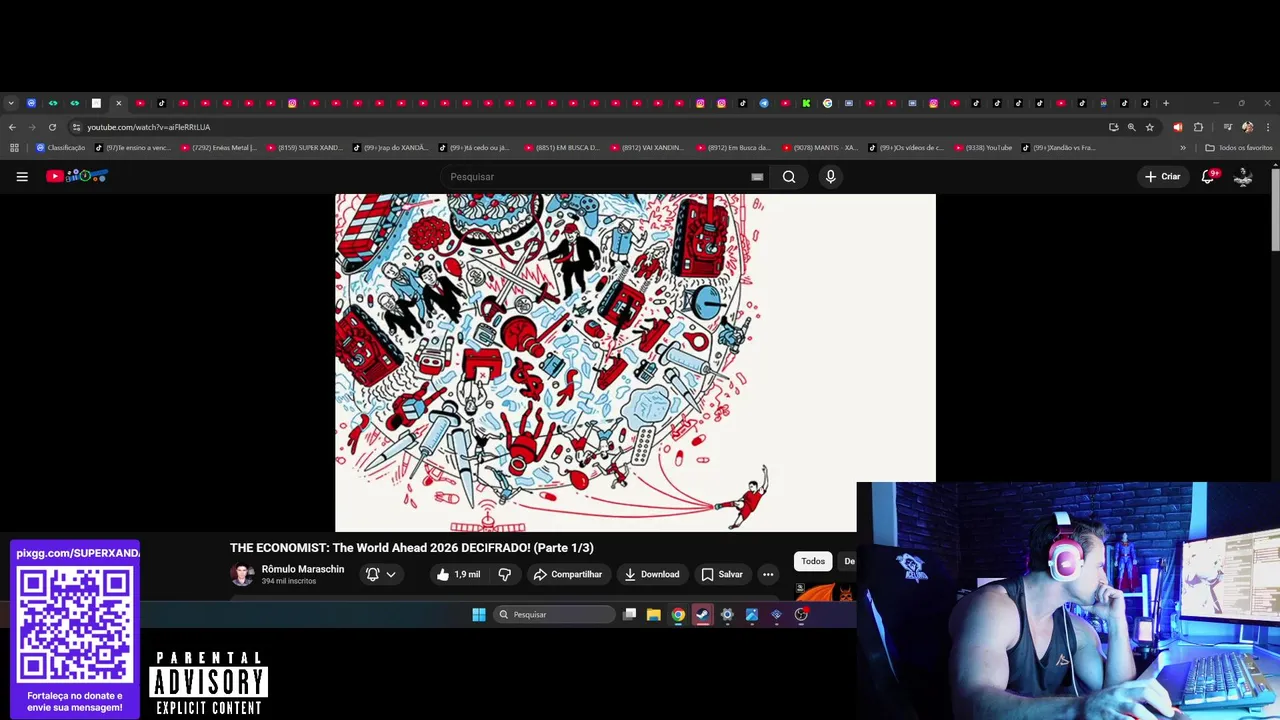1280x720 pixels.
Task: Open YouTube notifications bell with 9+ badge
Action: (1208, 176)
